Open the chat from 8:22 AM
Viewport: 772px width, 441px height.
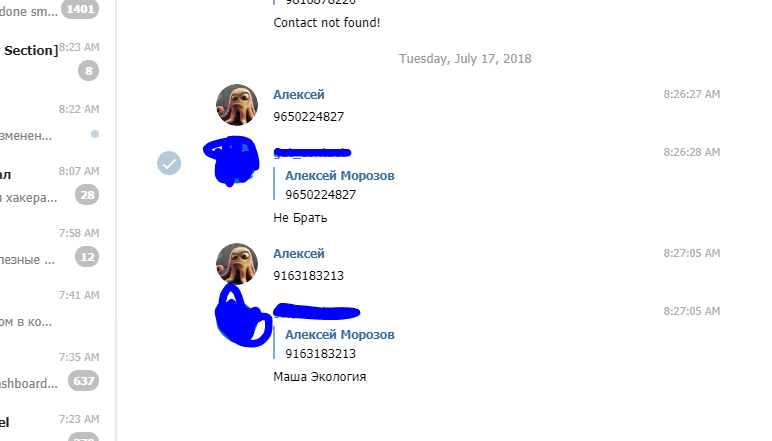coord(49,123)
